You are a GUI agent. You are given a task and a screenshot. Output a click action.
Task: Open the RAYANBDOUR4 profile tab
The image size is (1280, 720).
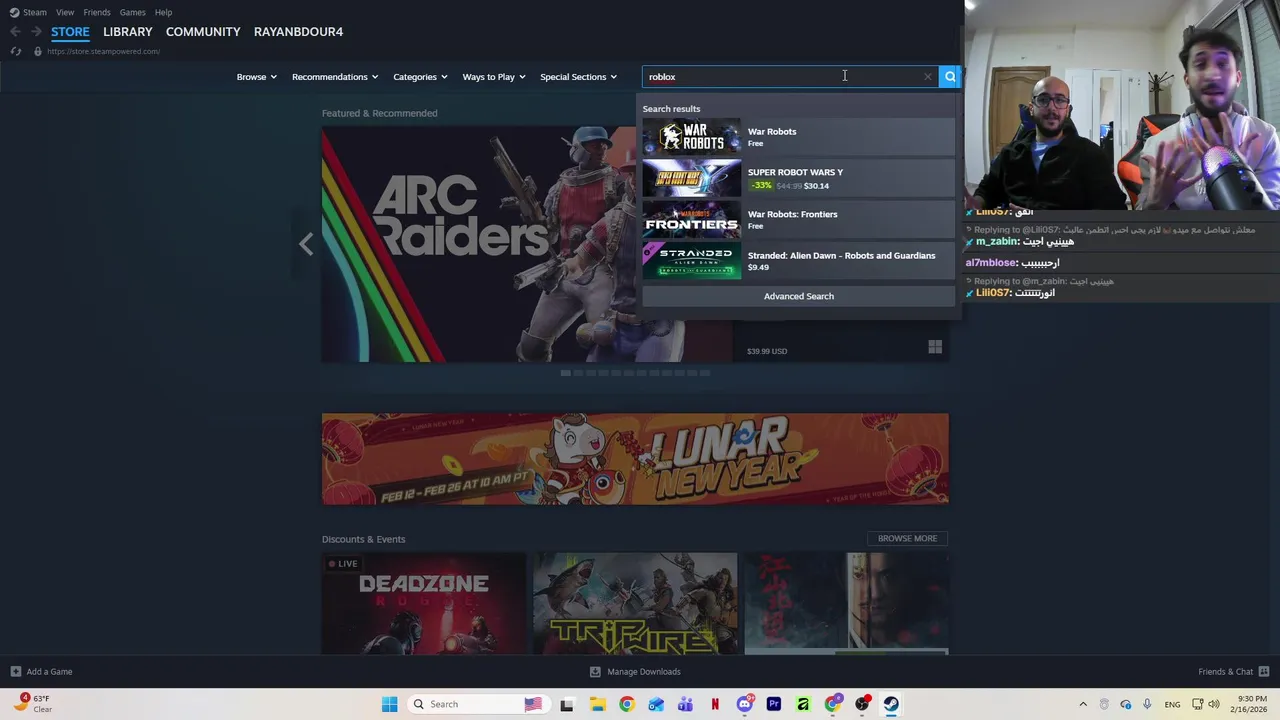point(298,32)
